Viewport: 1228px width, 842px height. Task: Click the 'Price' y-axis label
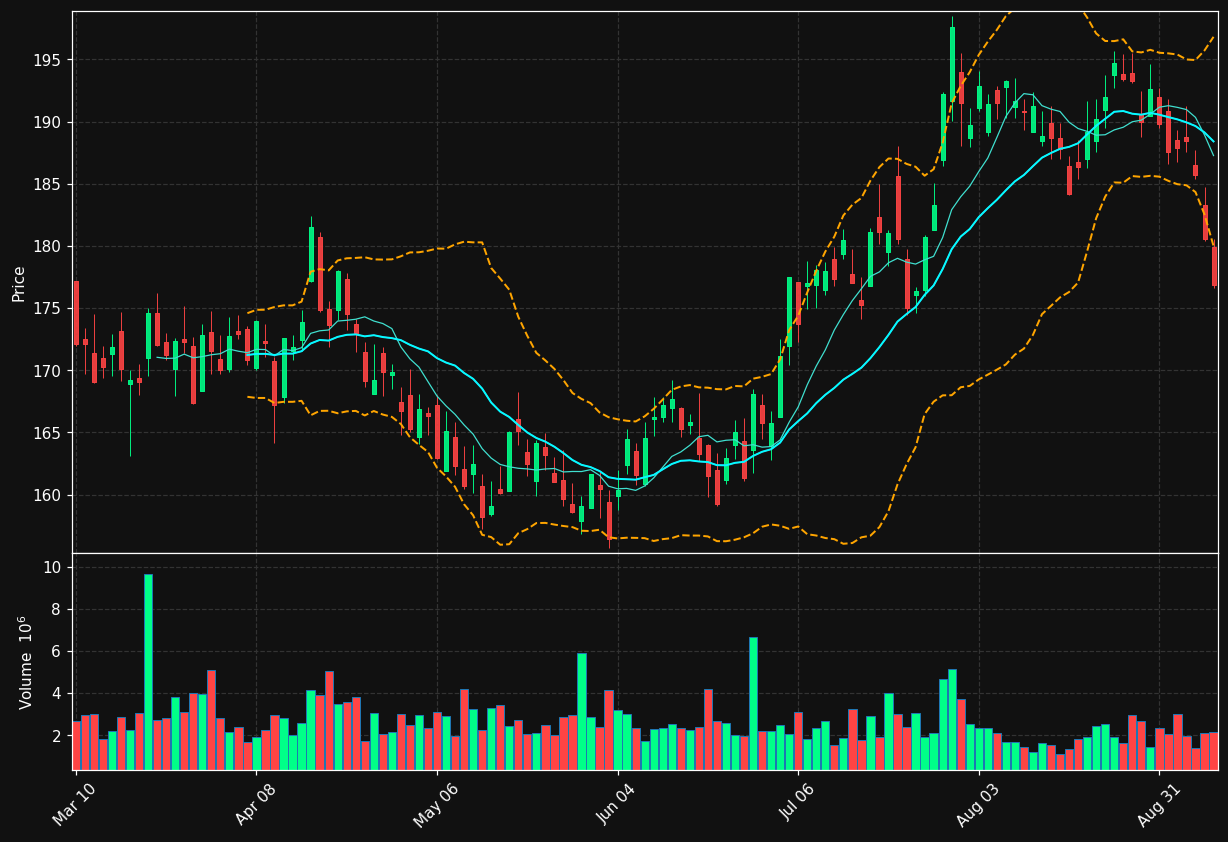(19, 283)
